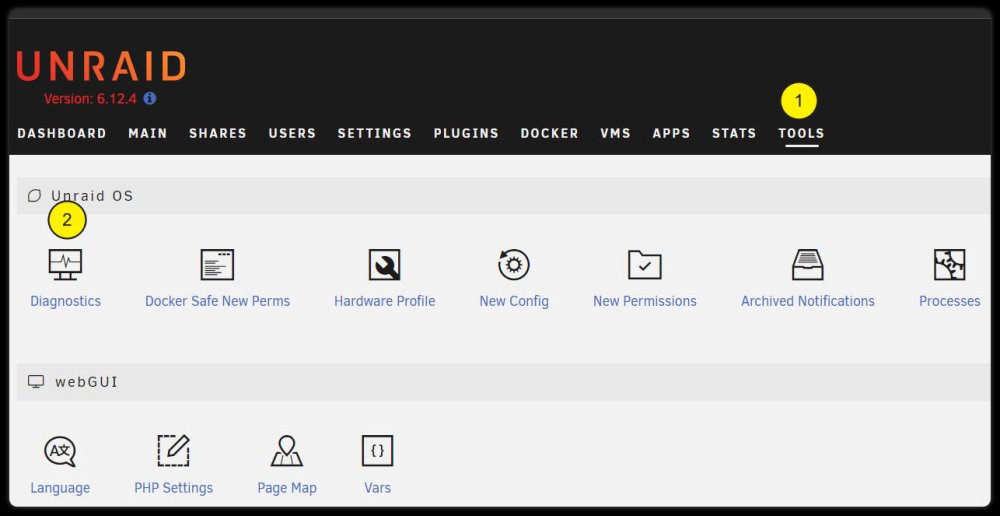1000x516 pixels.
Task: Open the Hardware Profile wrench icon
Action: pos(385,265)
